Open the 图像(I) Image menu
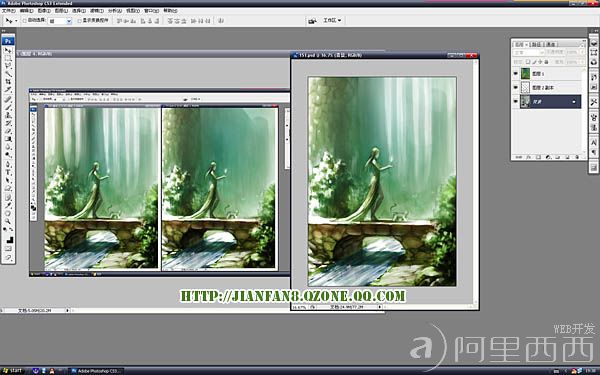 44,11
